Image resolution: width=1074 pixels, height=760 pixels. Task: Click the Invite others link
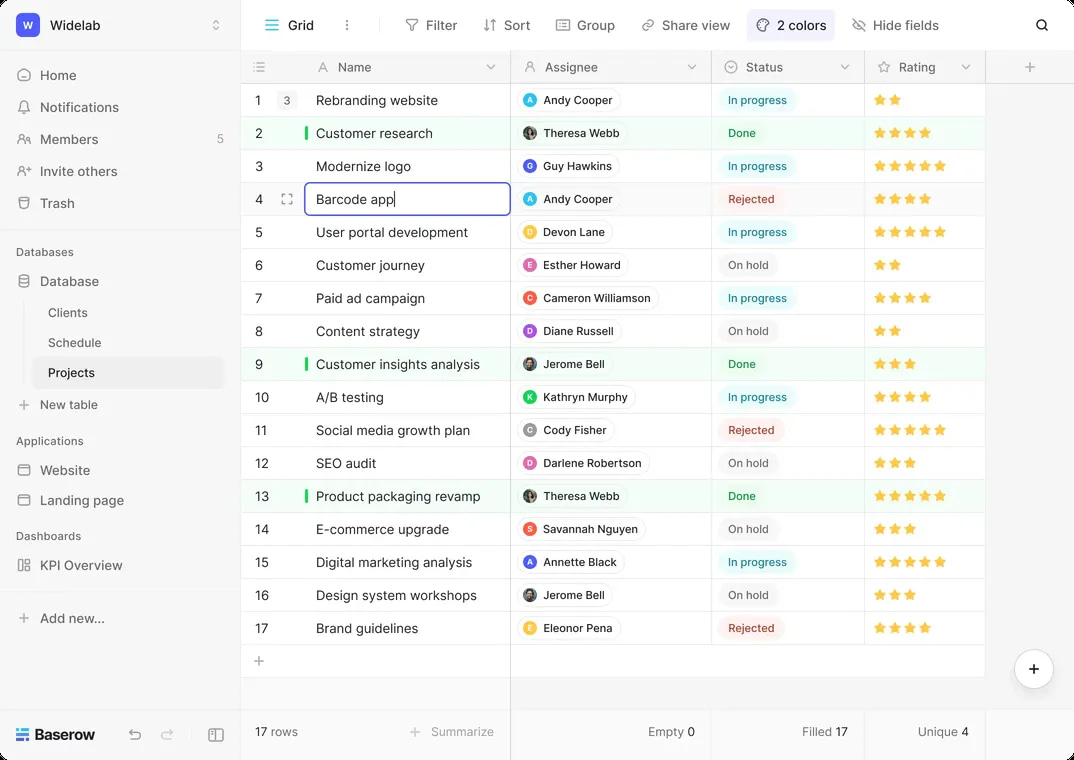pos(78,171)
